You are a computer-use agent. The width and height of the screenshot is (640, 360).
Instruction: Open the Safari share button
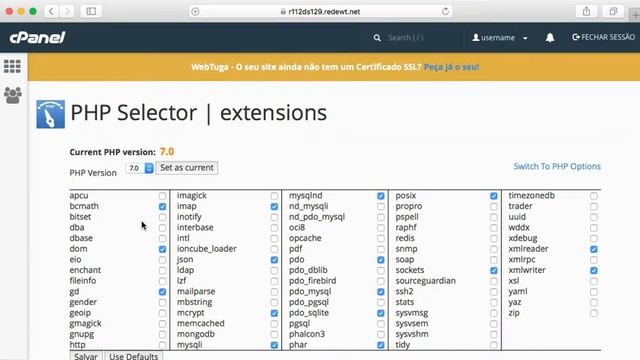(587, 11)
